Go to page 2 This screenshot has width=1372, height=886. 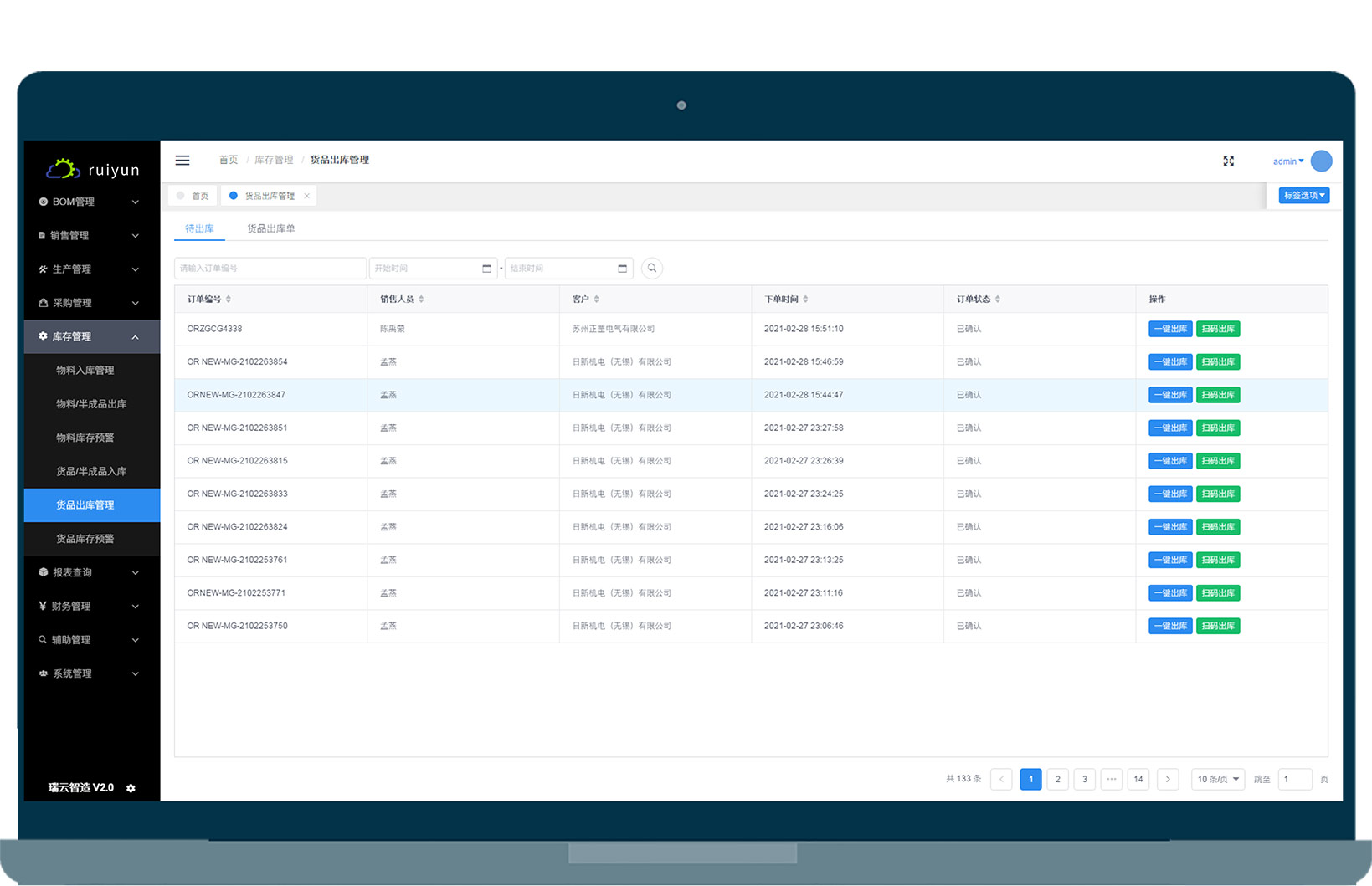click(x=1057, y=779)
